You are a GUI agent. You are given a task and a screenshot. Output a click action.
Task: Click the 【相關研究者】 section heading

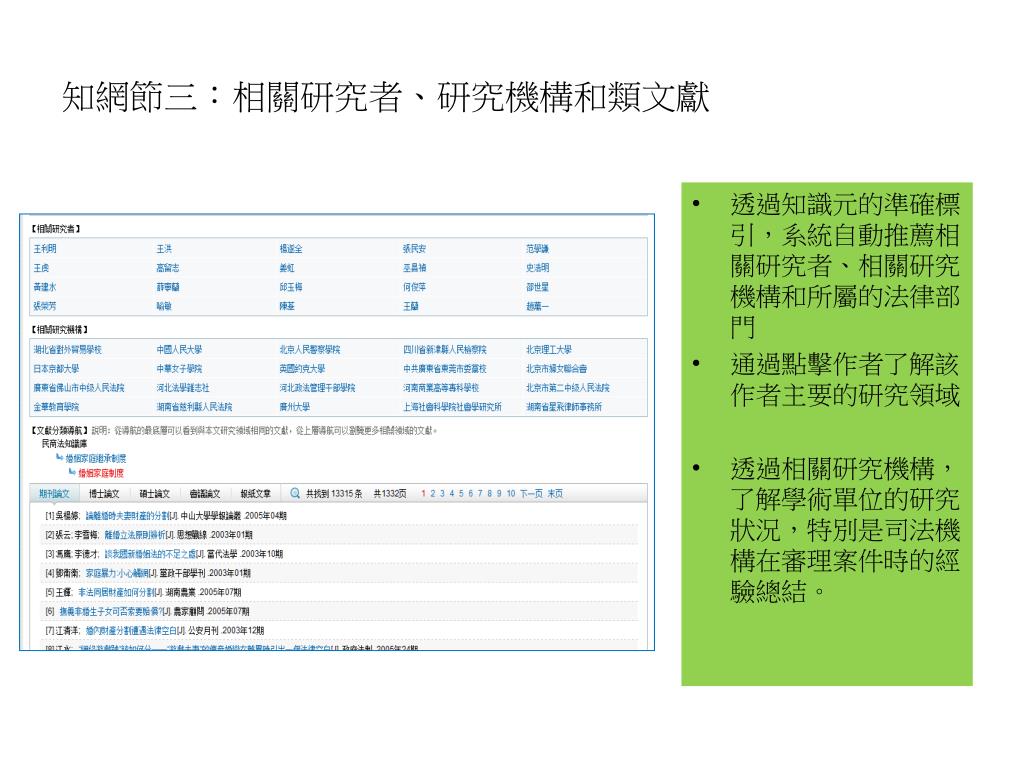pos(56,229)
